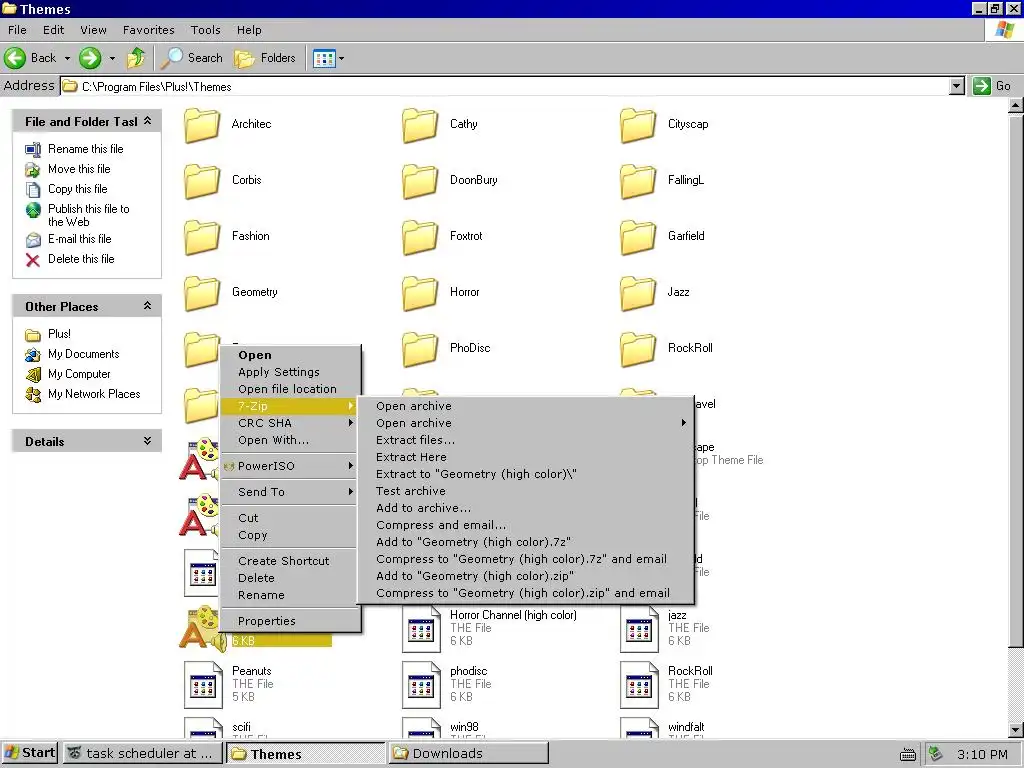Image resolution: width=1024 pixels, height=768 pixels.
Task: Select the Garfield folder icon
Action: click(638, 237)
